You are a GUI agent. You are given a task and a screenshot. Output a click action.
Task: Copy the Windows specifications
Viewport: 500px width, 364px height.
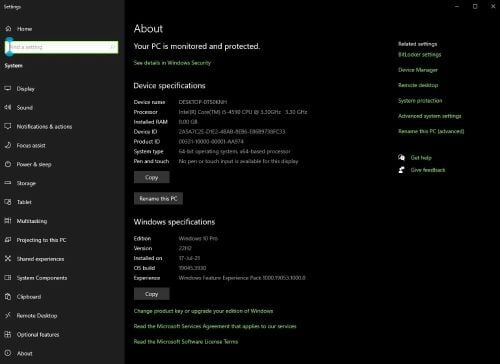pos(152,294)
